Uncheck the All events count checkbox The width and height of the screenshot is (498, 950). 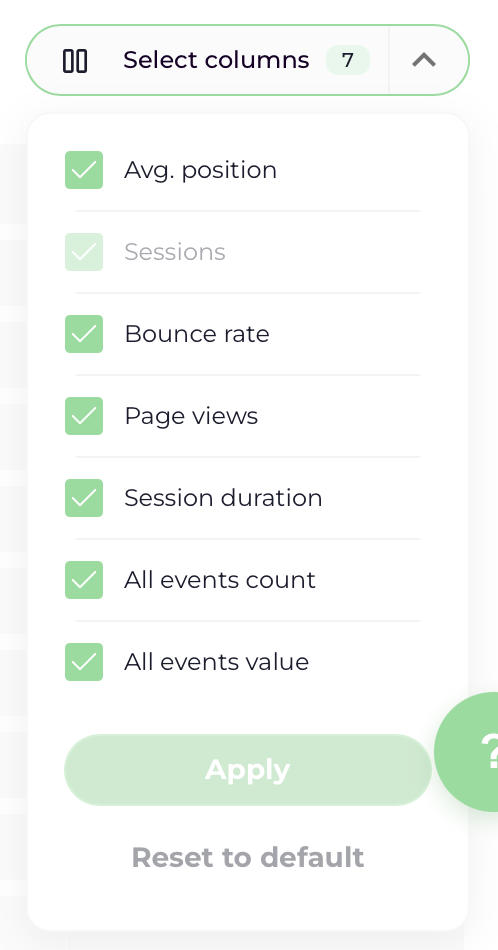point(84,580)
